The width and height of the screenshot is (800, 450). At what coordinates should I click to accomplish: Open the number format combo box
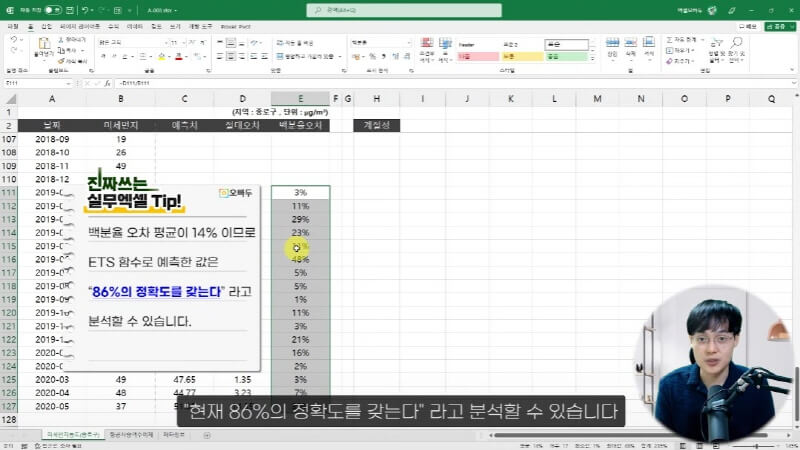pos(381,42)
